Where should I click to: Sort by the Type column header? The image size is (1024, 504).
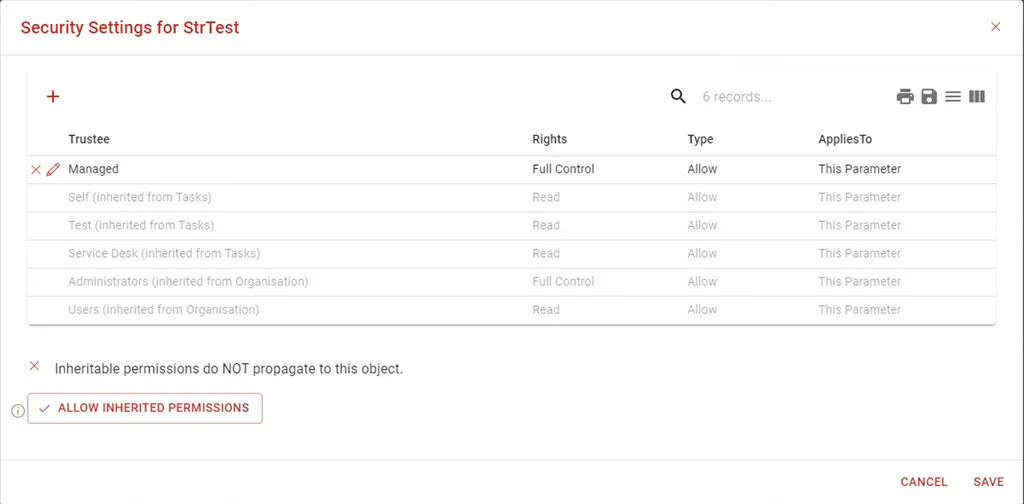(700, 139)
